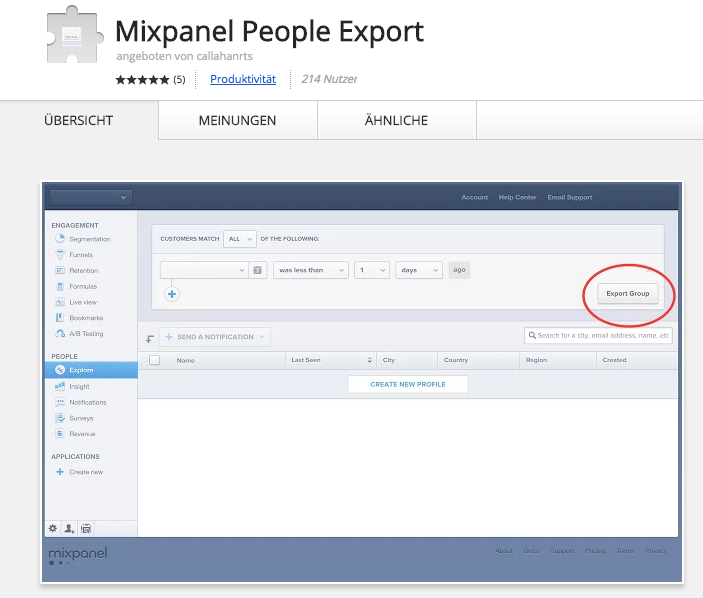Viewport: 703px width, 598px height.
Task: Open Revenue in the People section
Action: [x=82, y=434]
